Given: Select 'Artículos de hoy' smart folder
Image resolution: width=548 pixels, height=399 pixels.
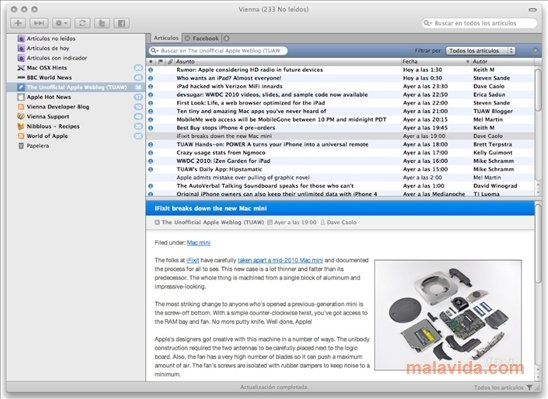Looking at the screenshot, I should [x=48, y=48].
